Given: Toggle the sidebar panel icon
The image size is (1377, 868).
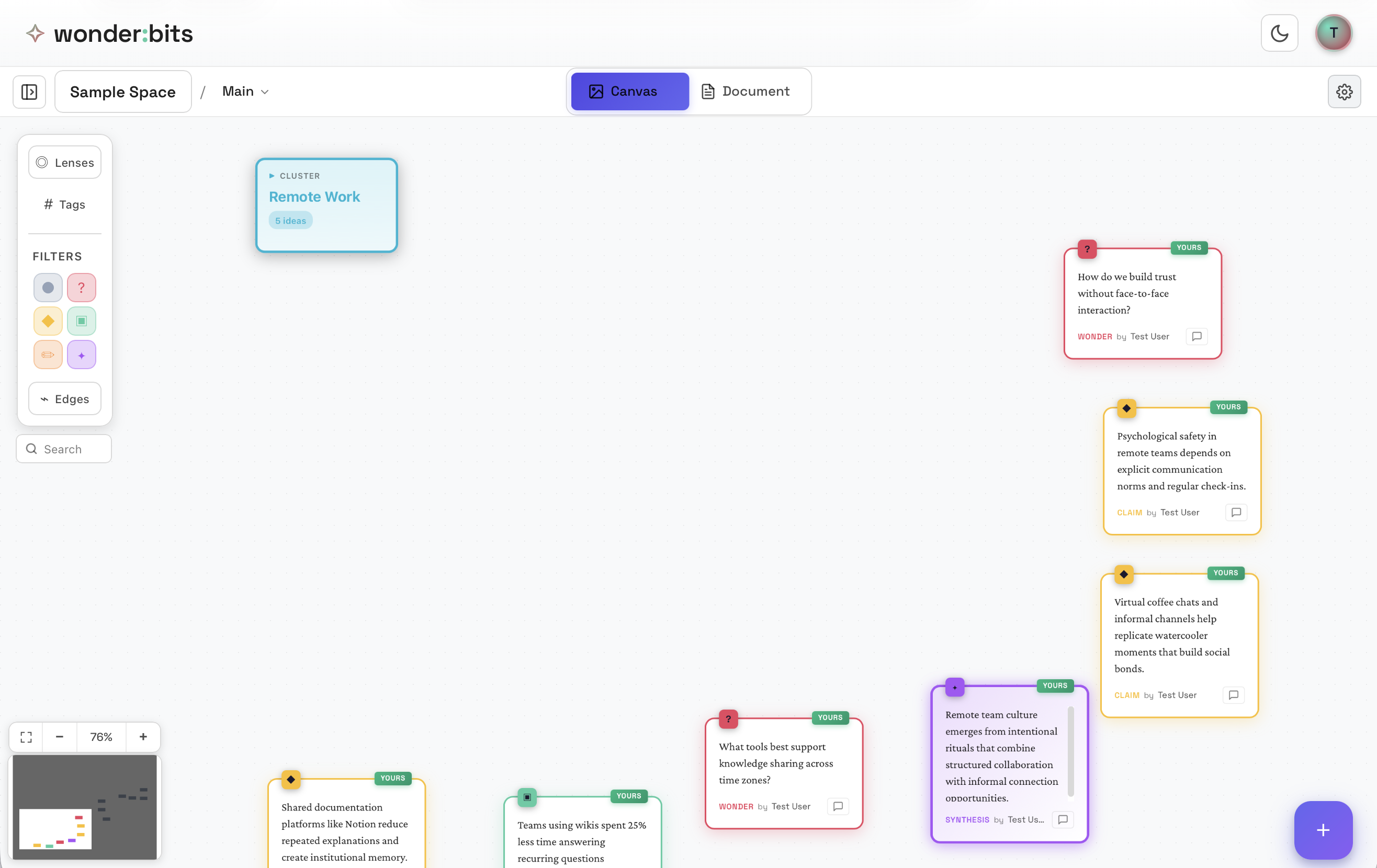Looking at the screenshot, I should click(29, 92).
